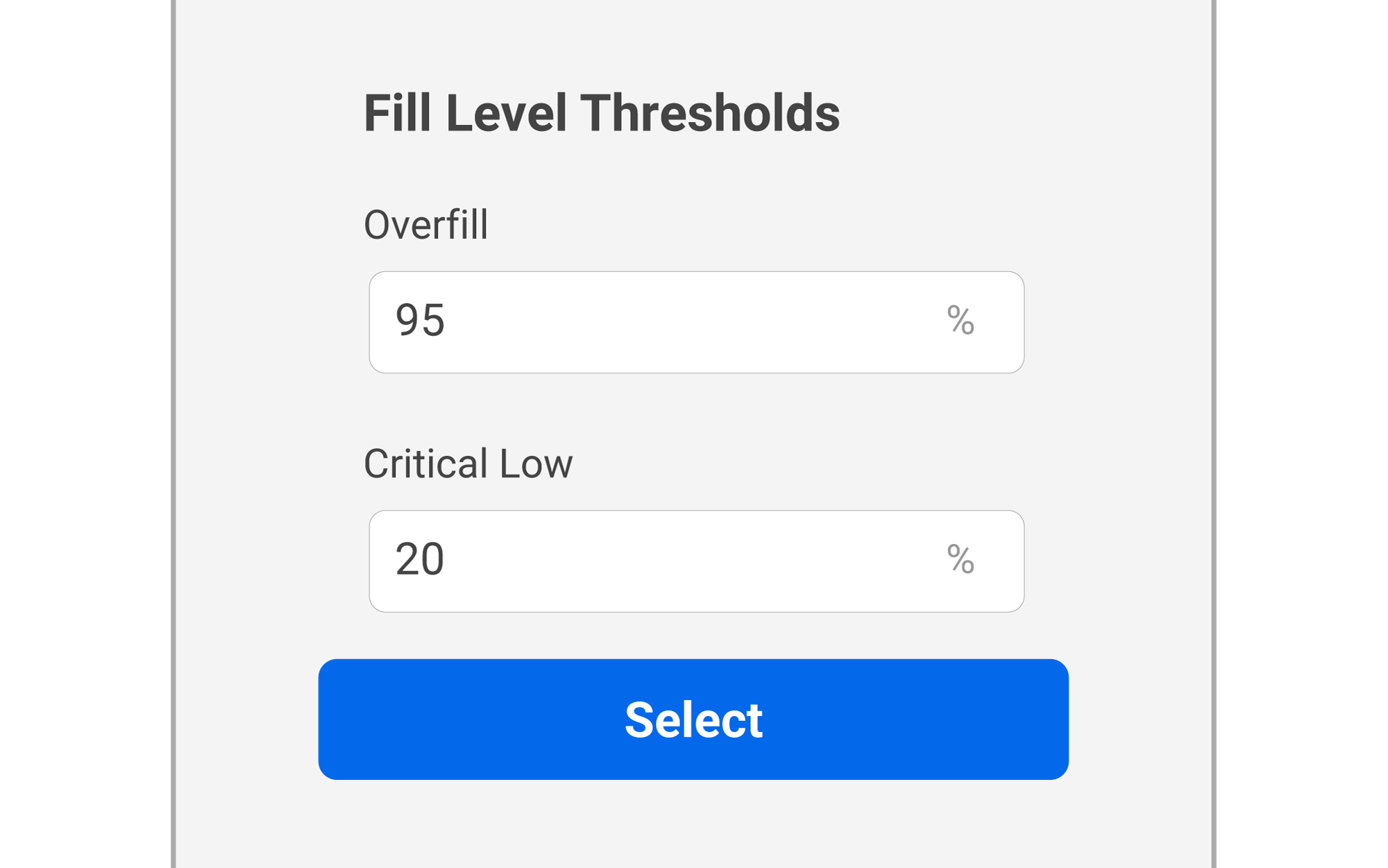Click the percent symbol in Critical Low field

[960, 559]
